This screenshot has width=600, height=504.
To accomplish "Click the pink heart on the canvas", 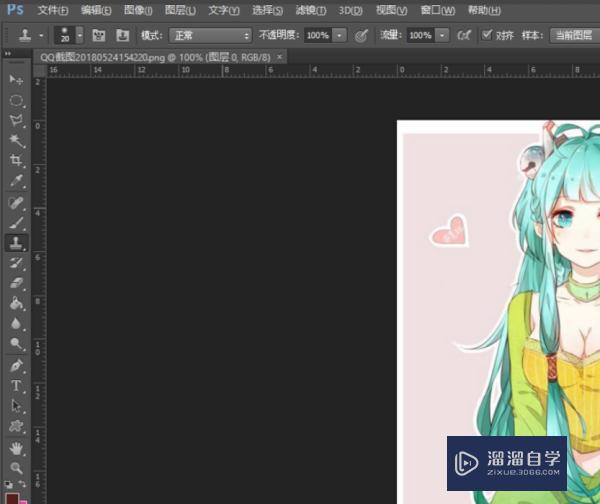I will click(450, 232).
